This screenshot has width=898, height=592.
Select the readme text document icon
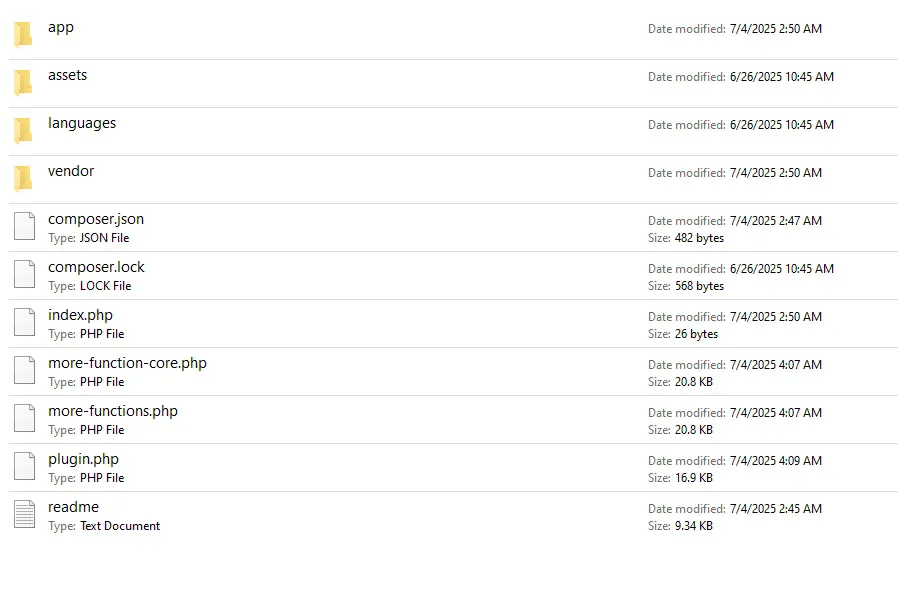coord(24,514)
